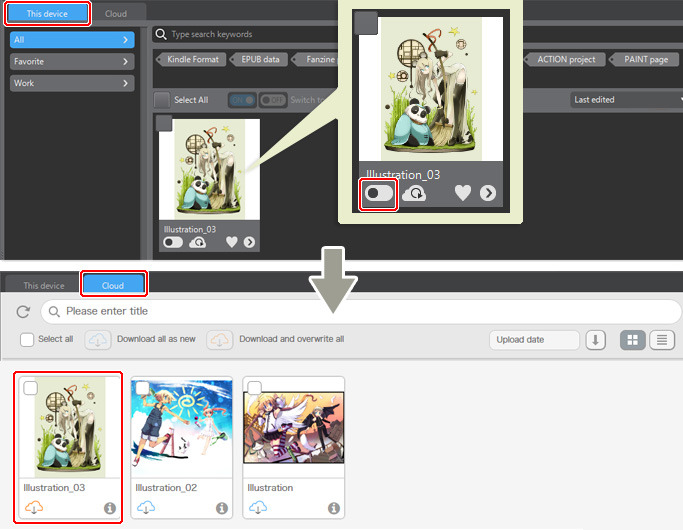Select the highlighted Cloud tab in lower panel

pyautogui.click(x=113, y=285)
